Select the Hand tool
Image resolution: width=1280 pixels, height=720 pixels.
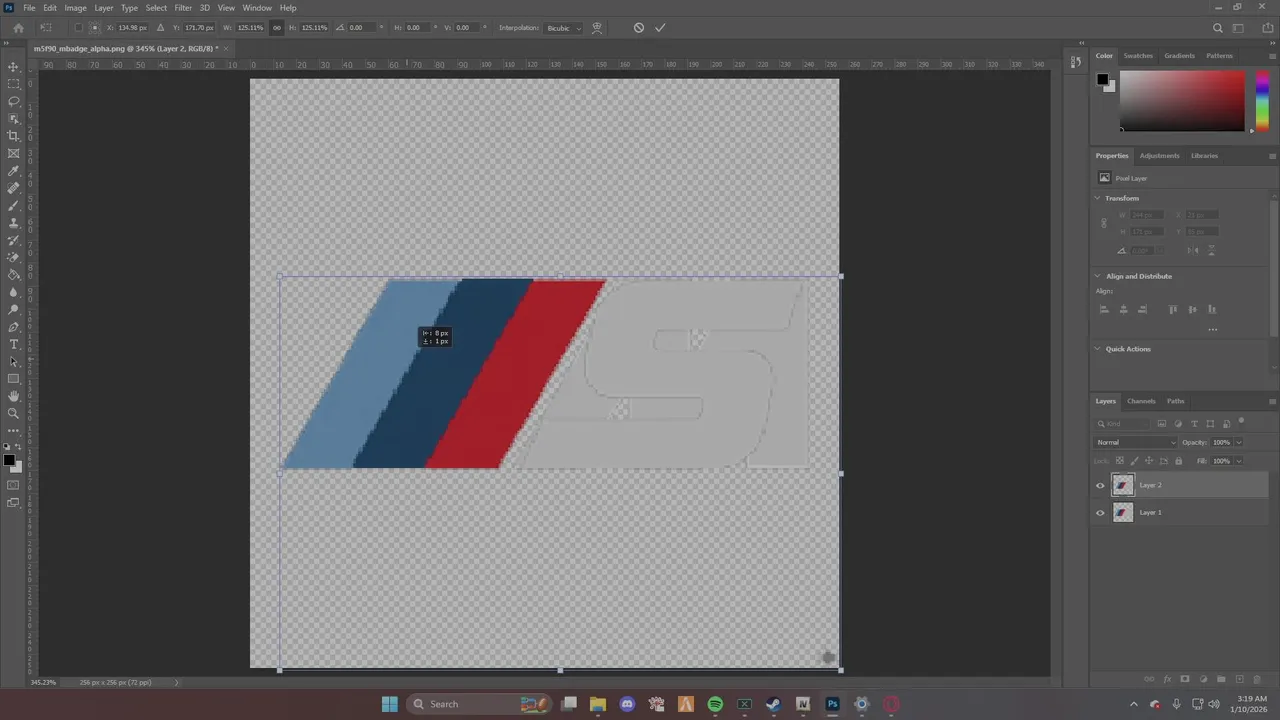[x=14, y=396]
